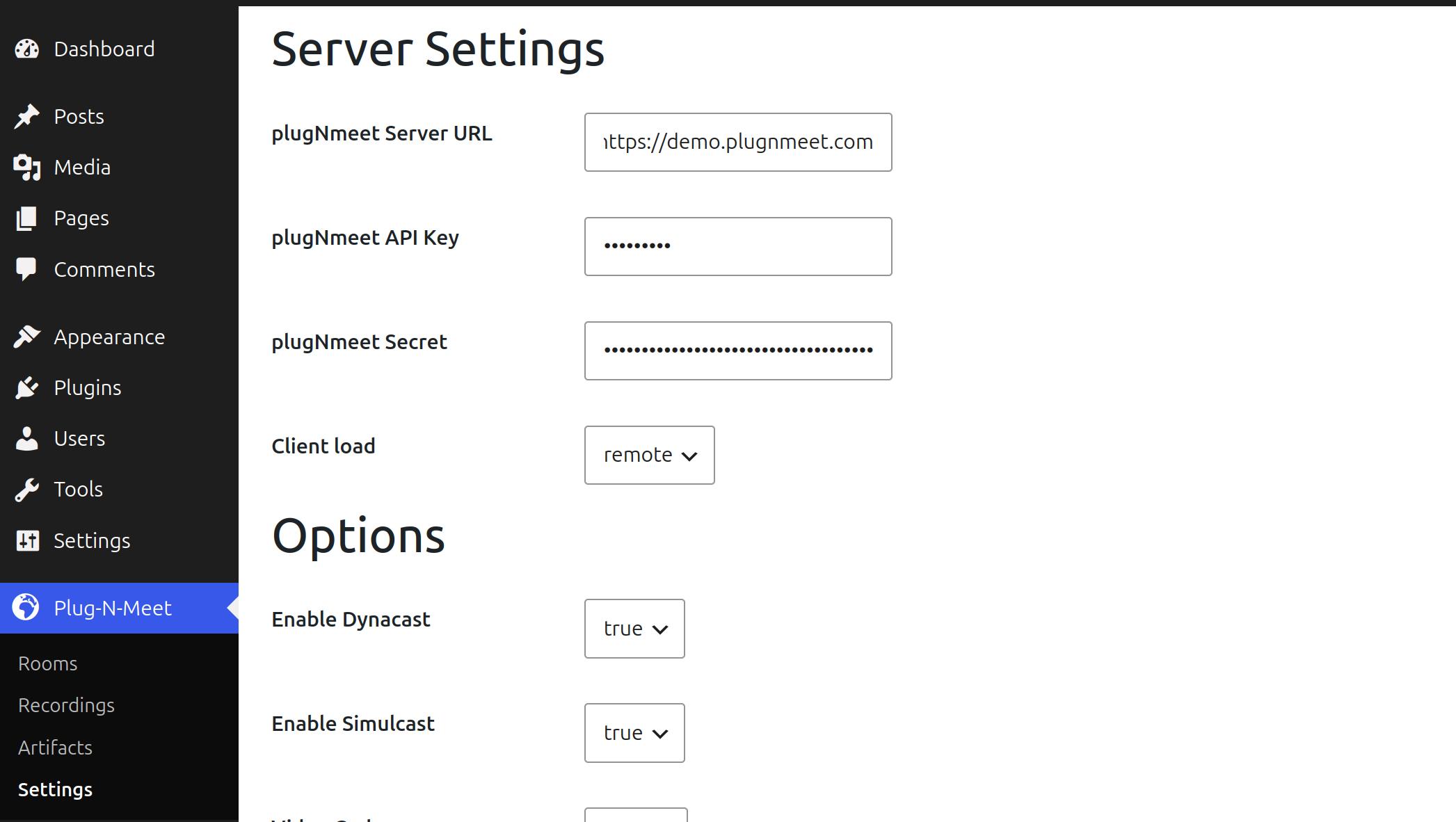Click the Enable Simulcast label
1456x822 pixels.
pos(353,723)
